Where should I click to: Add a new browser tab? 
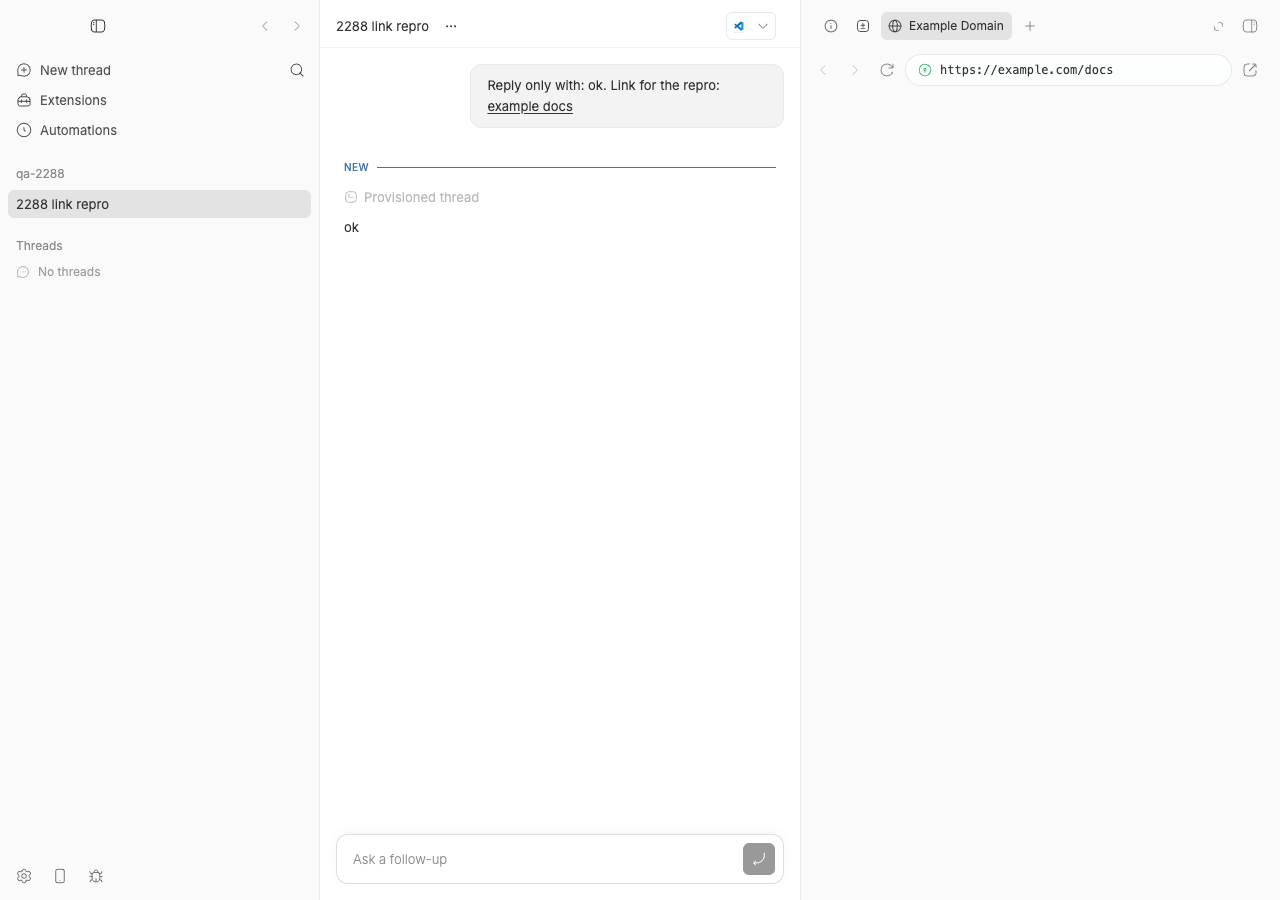coord(1030,26)
